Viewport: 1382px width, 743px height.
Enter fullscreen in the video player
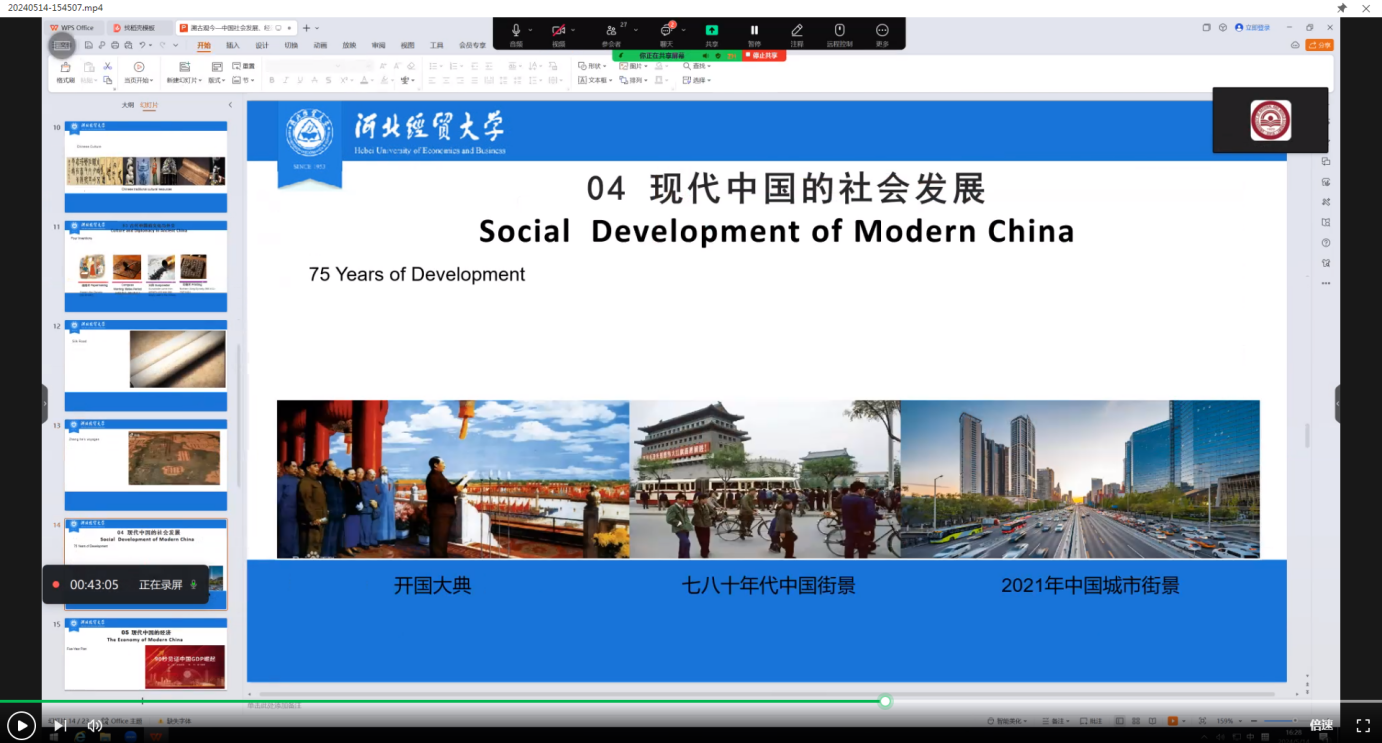(x=1363, y=725)
